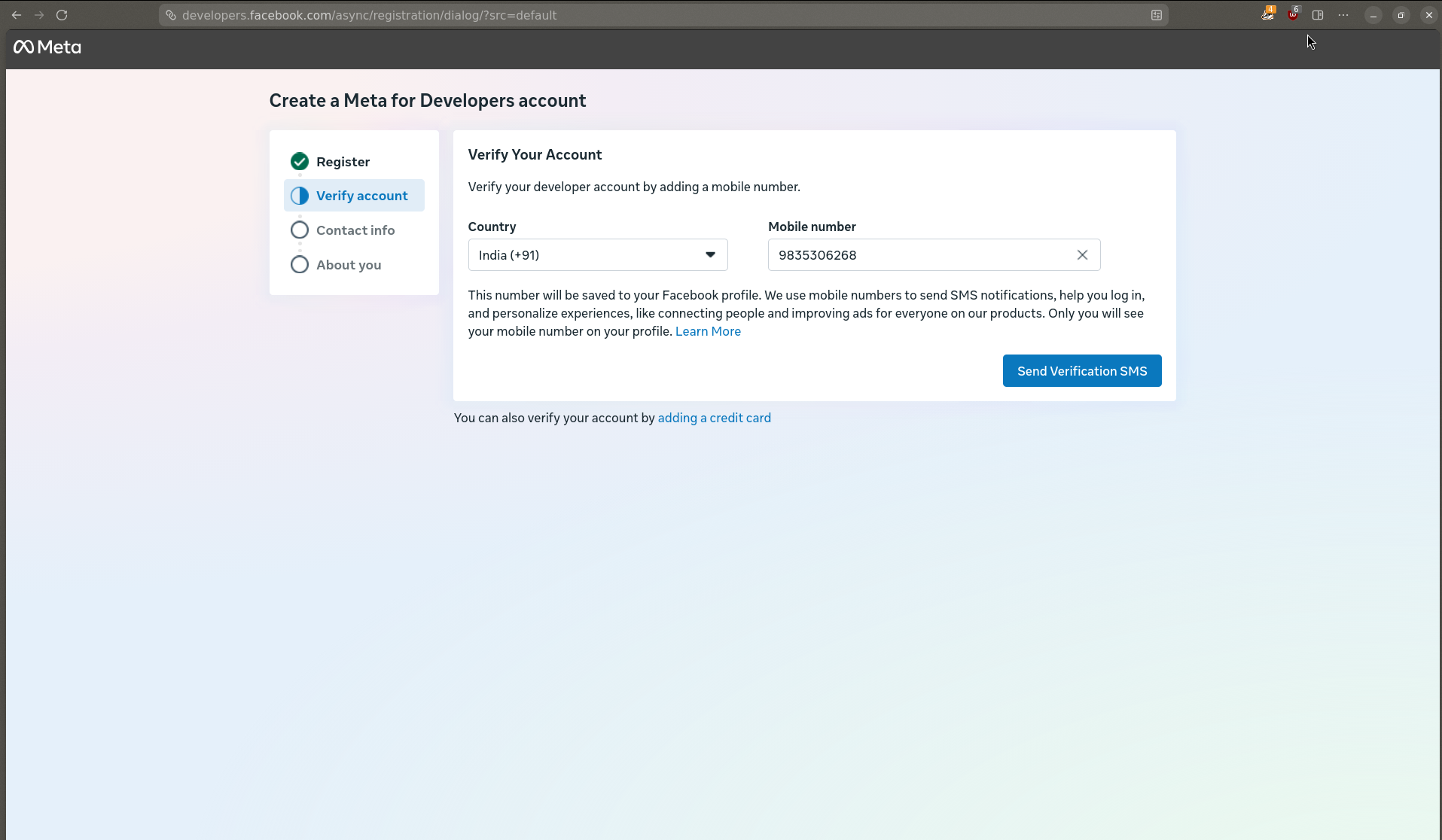Viewport: 1442px width, 840px height.
Task: Click the green Register checkmark icon
Action: 300,161
